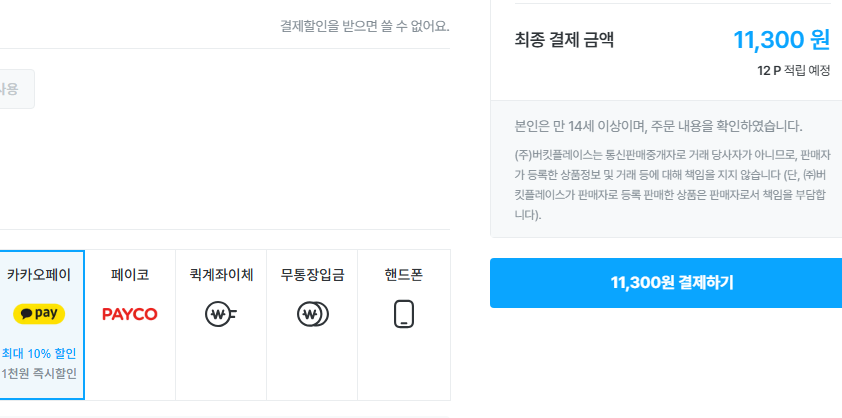
Task: Click the 결제할인을 받으면 쓸 수 없어요 notice
Action: (365, 26)
